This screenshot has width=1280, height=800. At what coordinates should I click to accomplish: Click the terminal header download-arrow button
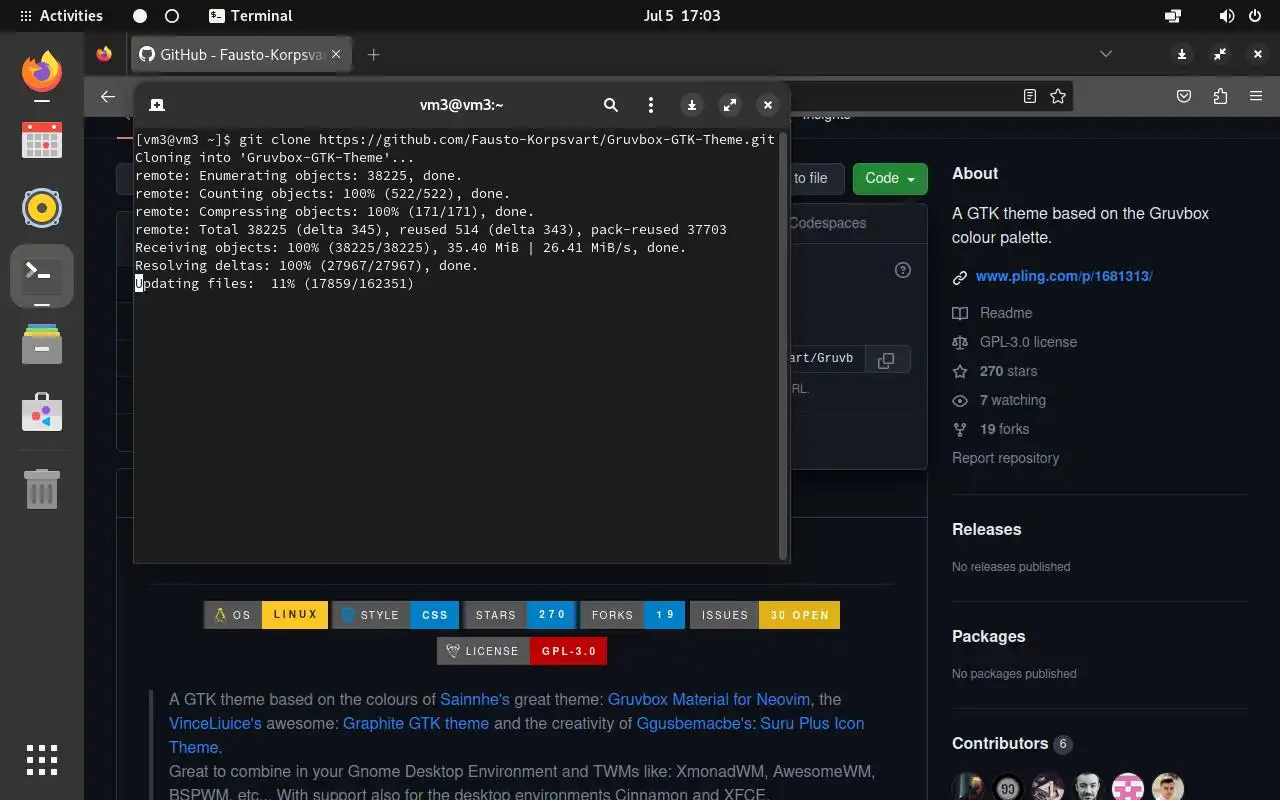[691, 104]
